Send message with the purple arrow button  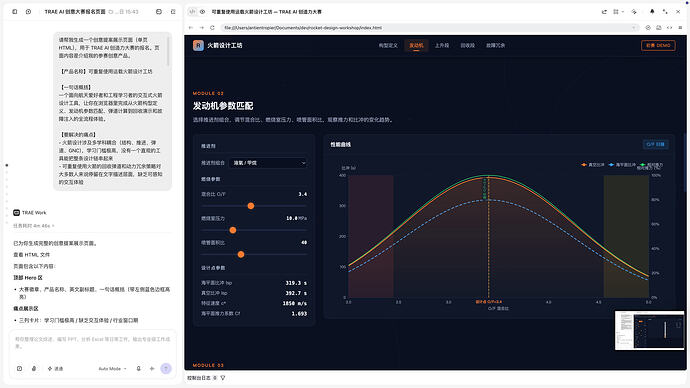(166, 369)
